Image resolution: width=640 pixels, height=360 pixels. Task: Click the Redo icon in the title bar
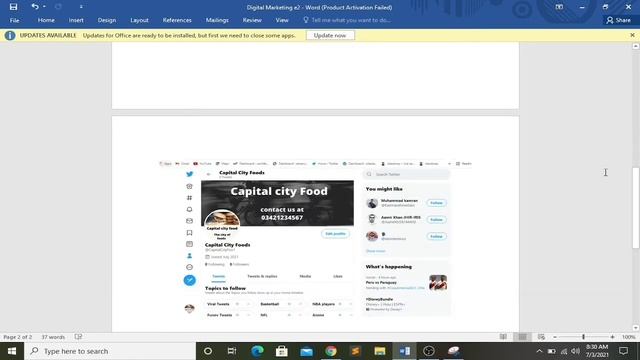point(58,7)
